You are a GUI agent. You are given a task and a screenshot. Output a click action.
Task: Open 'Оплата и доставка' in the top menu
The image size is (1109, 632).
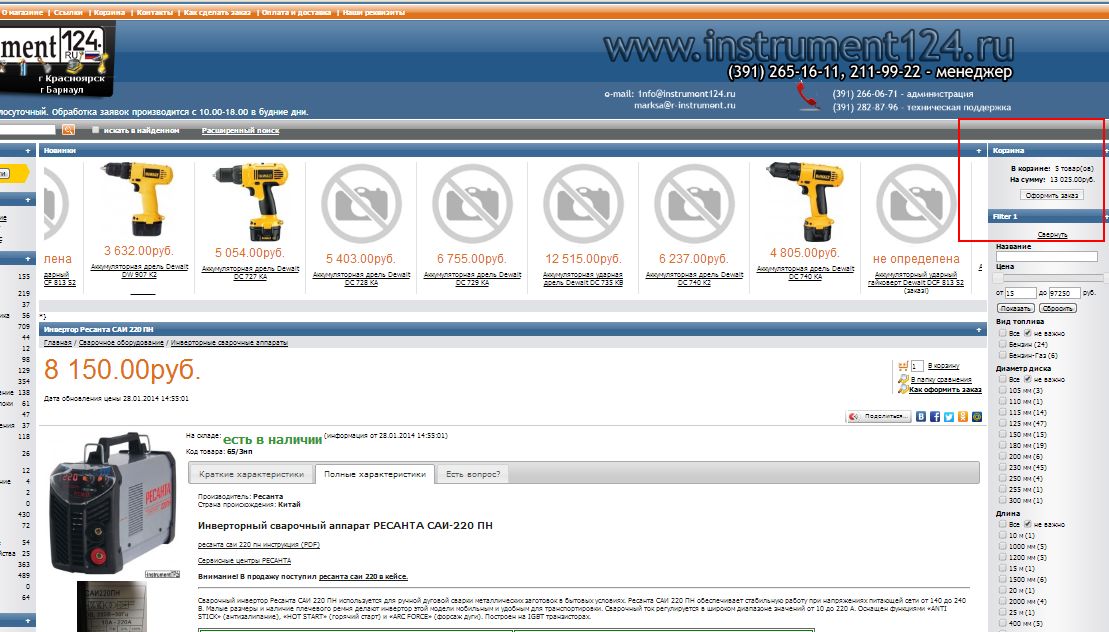coord(297,13)
